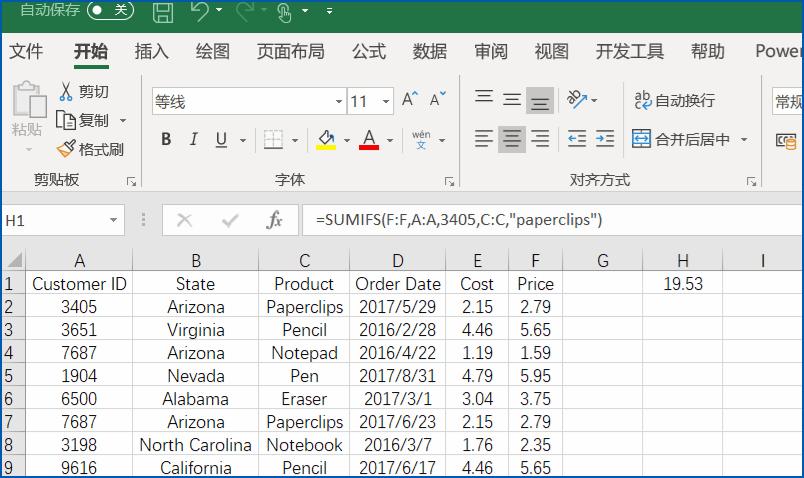804x478 pixels.
Task: Click the Copy icon (复制)
Action: click(66, 121)
